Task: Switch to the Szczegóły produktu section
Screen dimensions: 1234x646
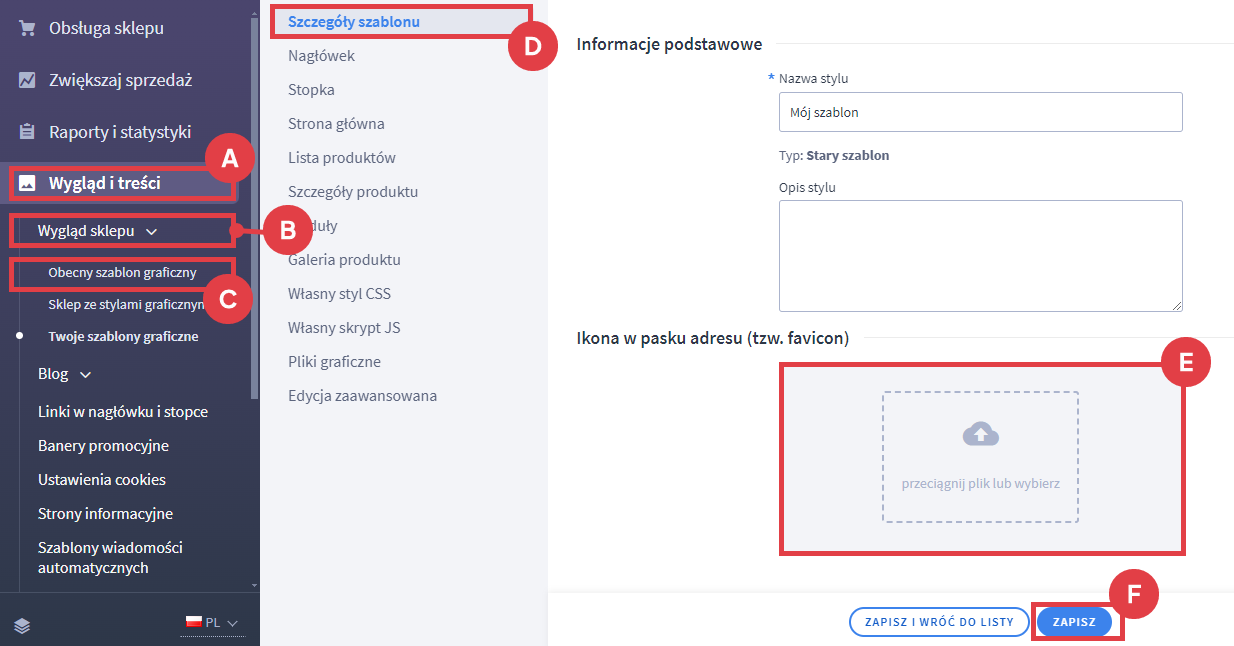Action: click(x=353, y=192)
